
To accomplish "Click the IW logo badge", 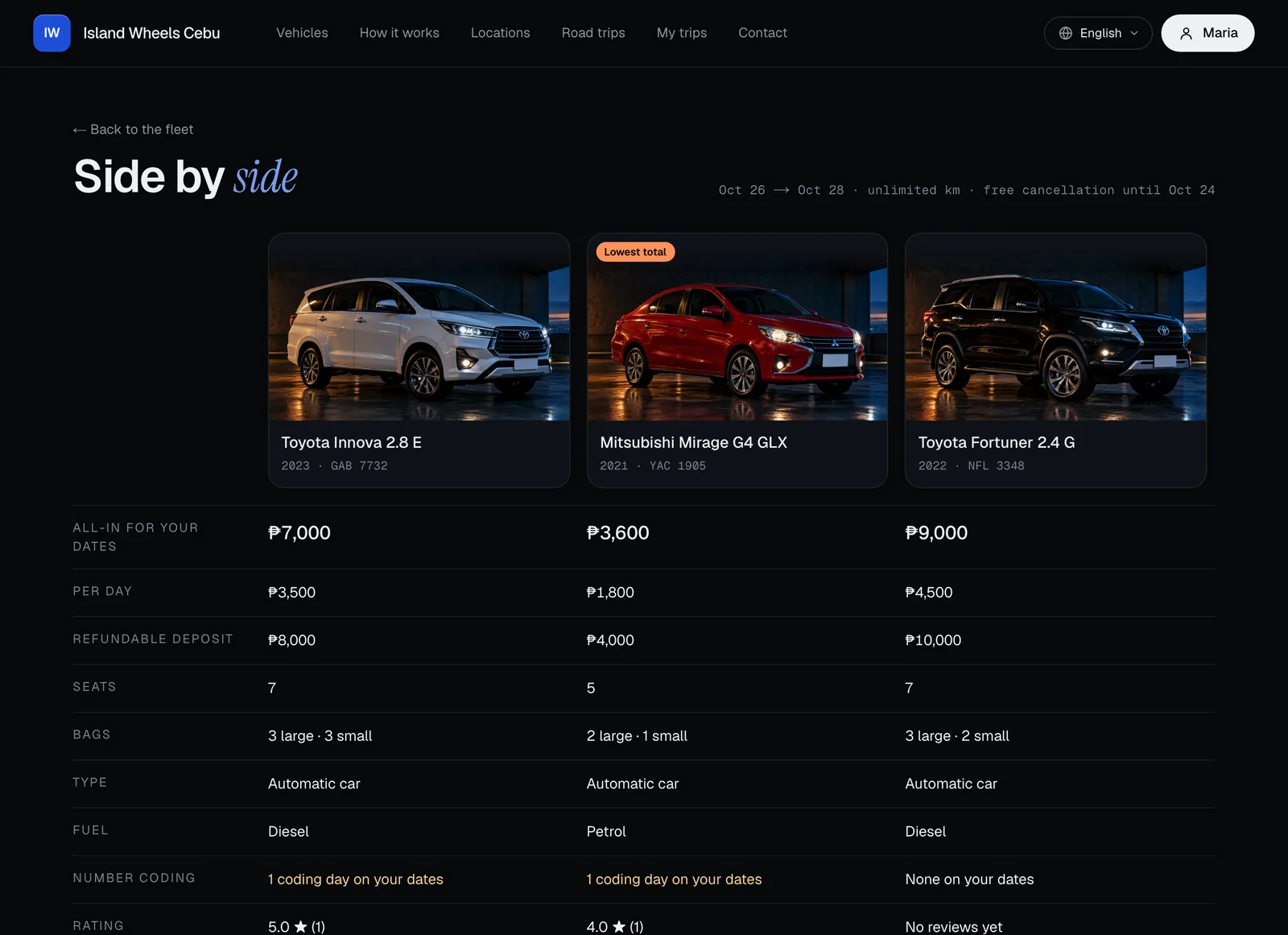I will [x=52, y=33].
